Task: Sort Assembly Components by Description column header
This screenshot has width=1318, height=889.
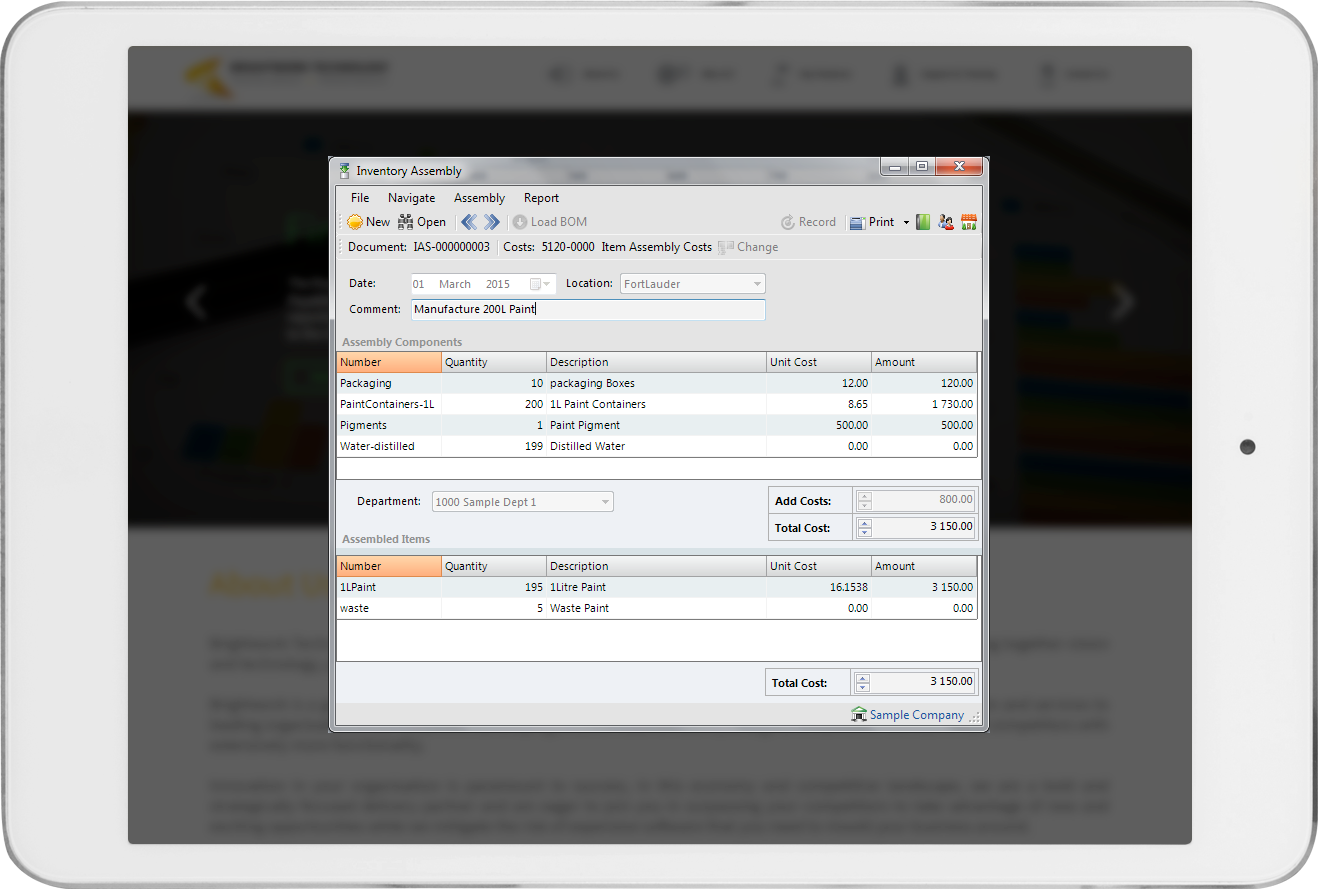Action: (655, 362)
